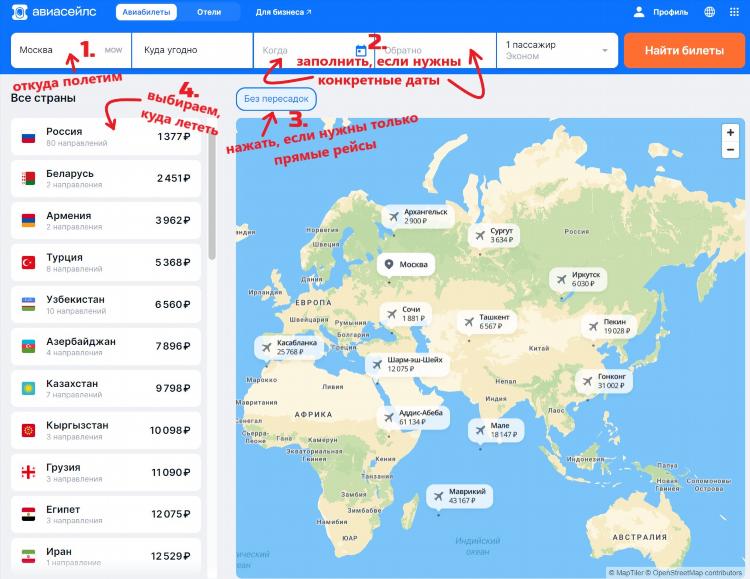Click the Куда угодно destination field
The image size is (750, 579).
coord(192,50)
